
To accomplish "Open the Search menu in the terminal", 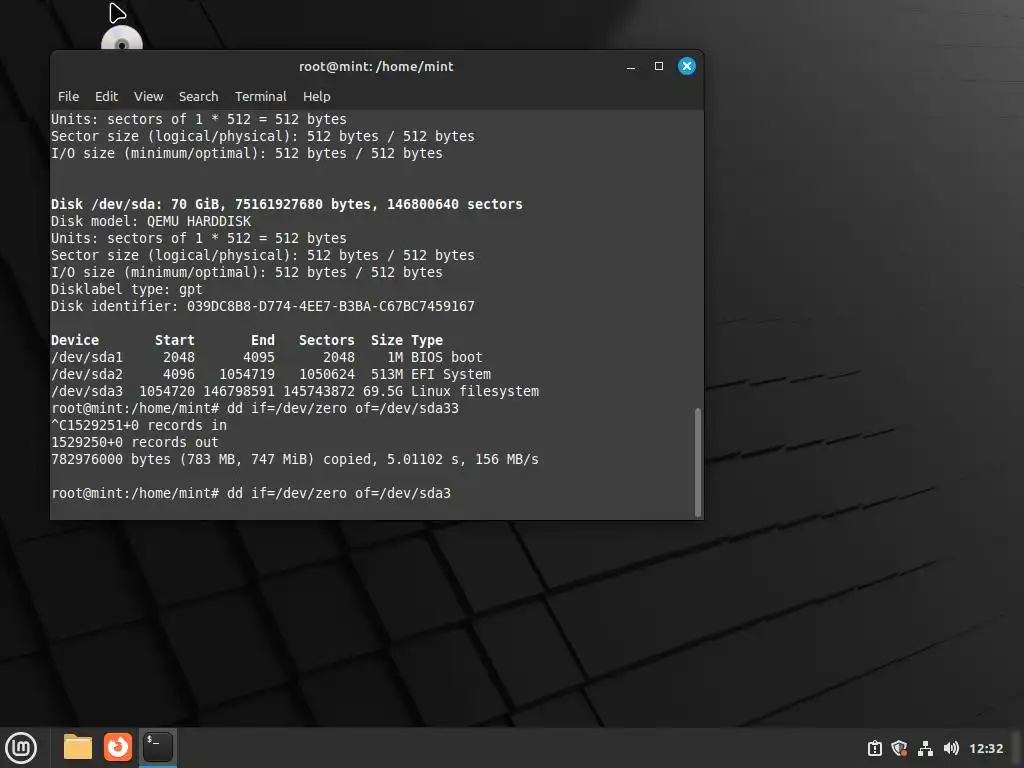I will pyautogui.click(x=199, y=97).
